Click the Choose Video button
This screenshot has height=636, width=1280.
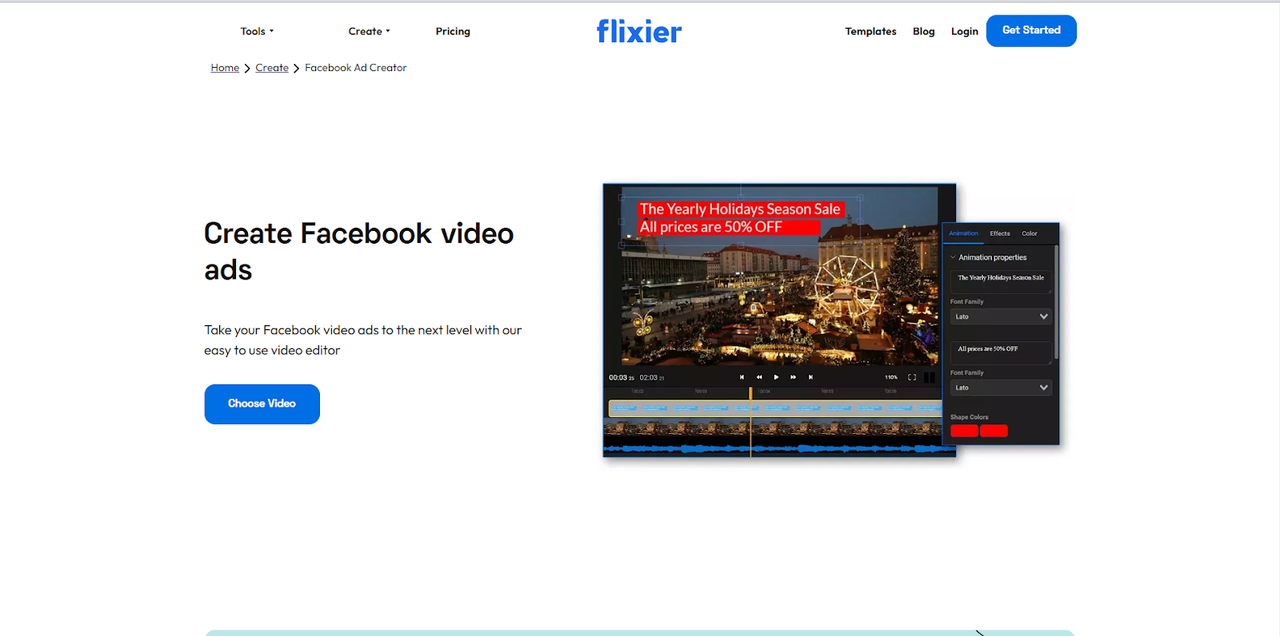click(x=262, y=404)
